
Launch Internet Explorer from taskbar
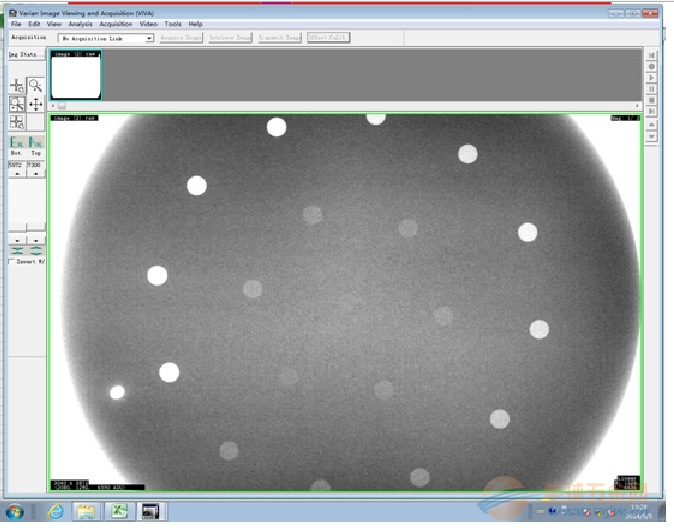tap(55, 512)
